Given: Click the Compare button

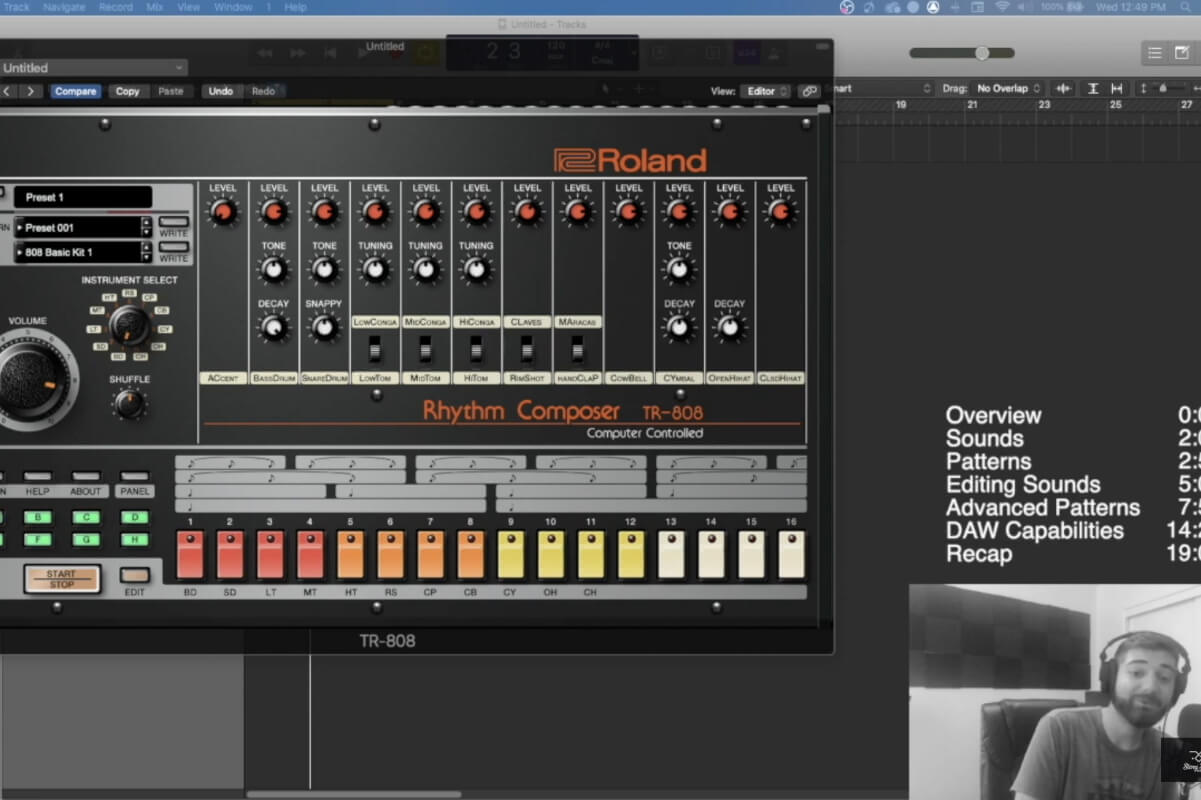Looking at the screenshot, I should point(75,91).
